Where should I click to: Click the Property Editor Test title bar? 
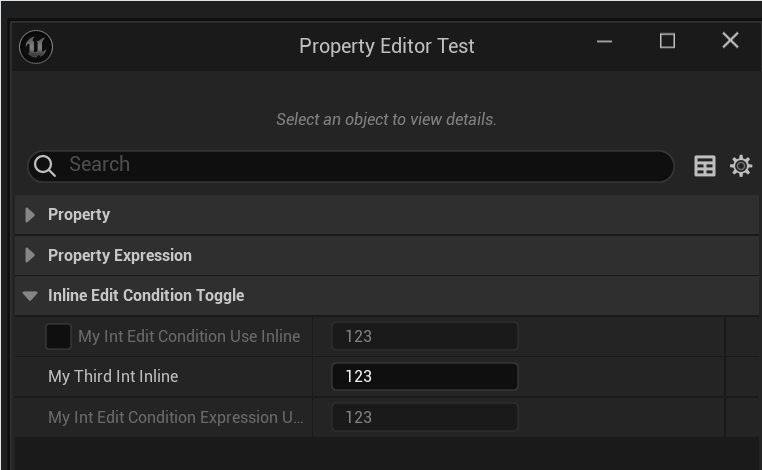[x=386, y=46]
